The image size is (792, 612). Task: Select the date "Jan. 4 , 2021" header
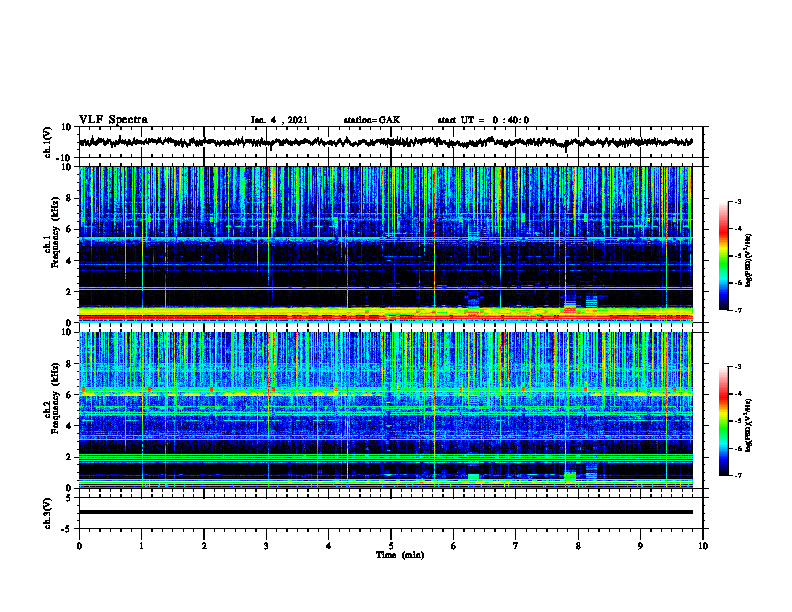coord(279,120)
